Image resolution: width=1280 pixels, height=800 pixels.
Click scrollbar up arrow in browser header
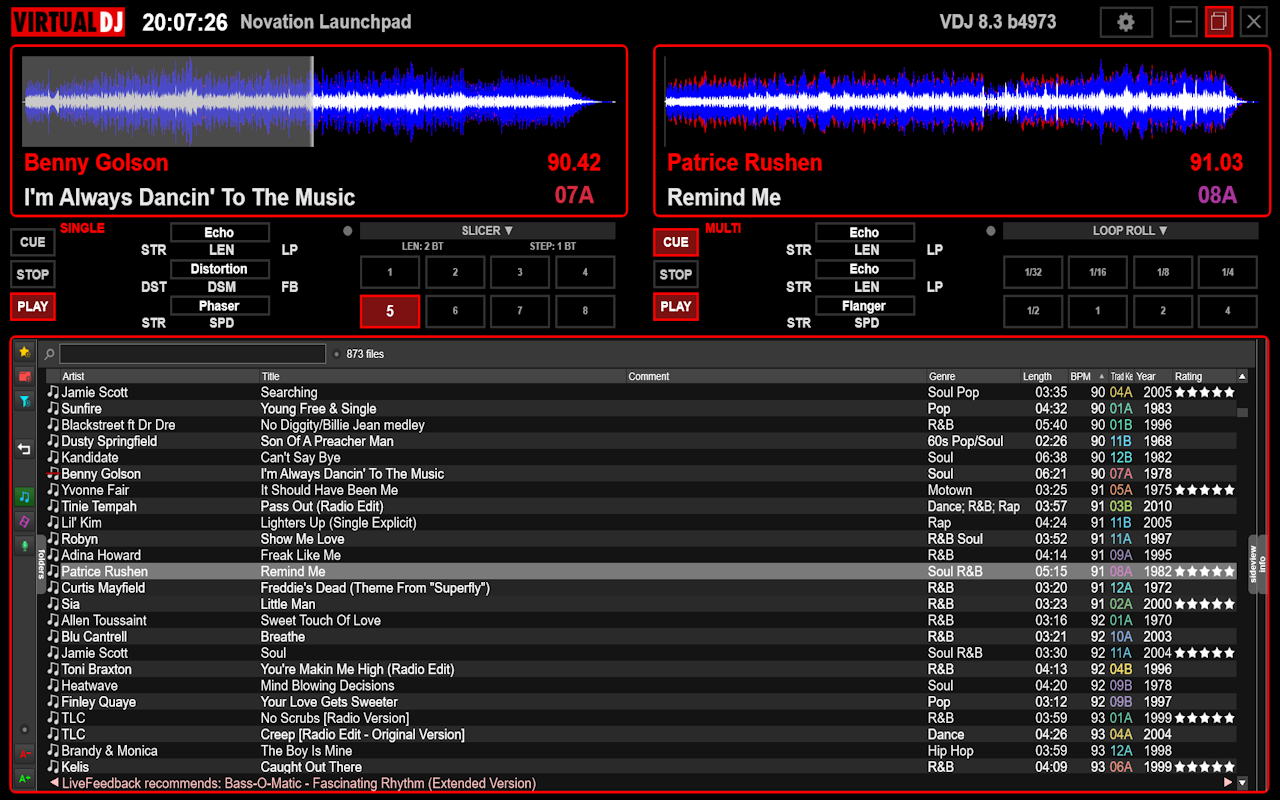[x=1242, y=377]
